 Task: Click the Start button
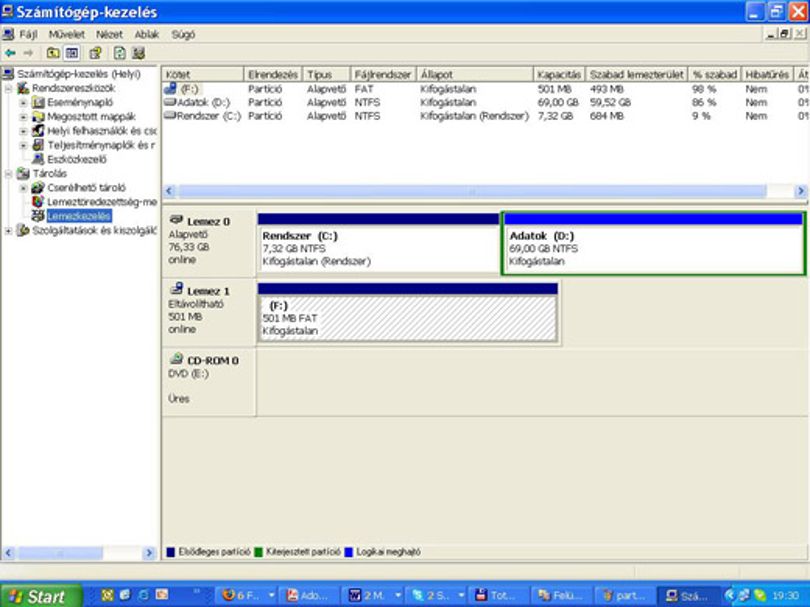tap(41, 596)
